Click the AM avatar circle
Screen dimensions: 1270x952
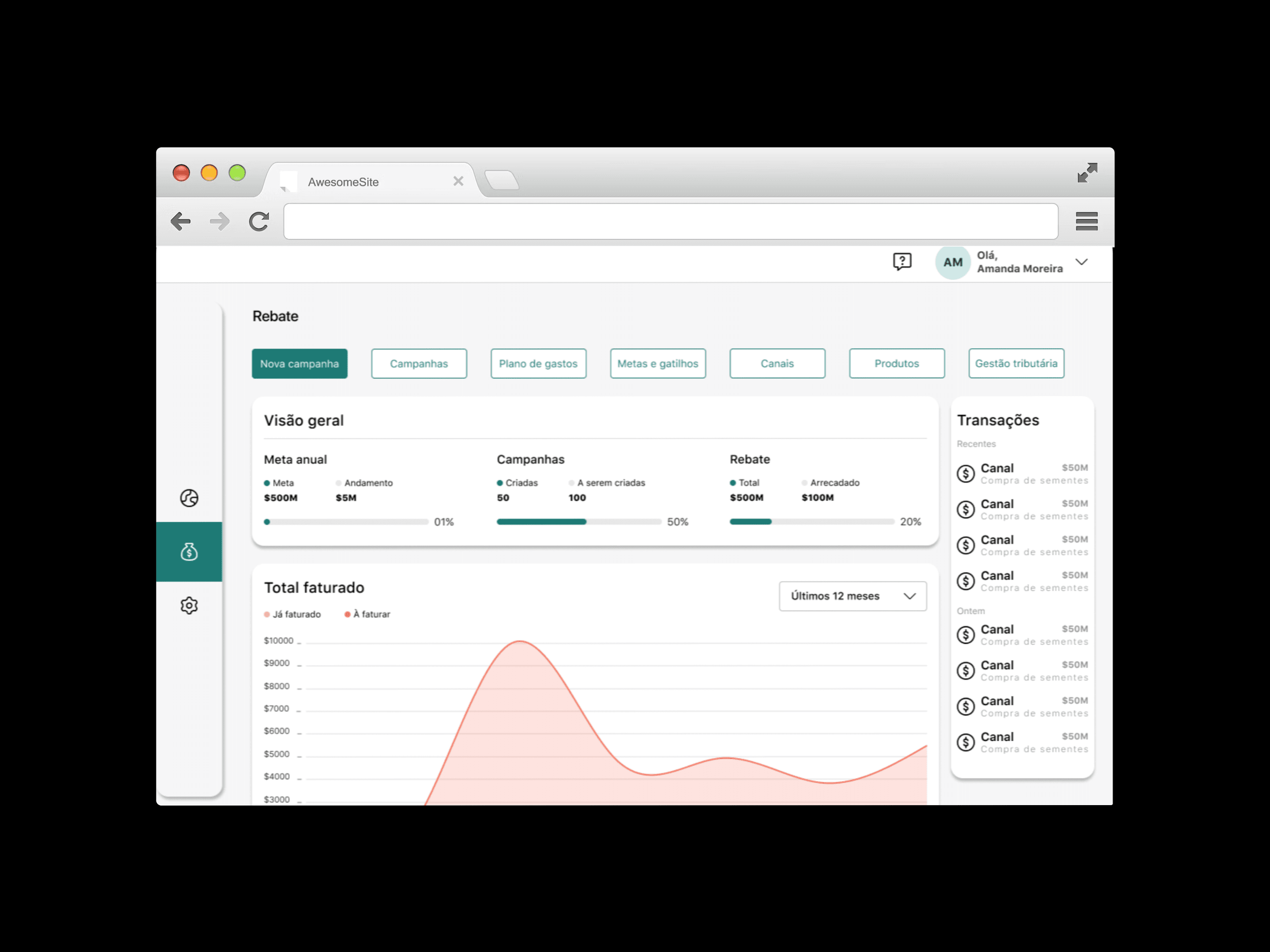[952, 262]
